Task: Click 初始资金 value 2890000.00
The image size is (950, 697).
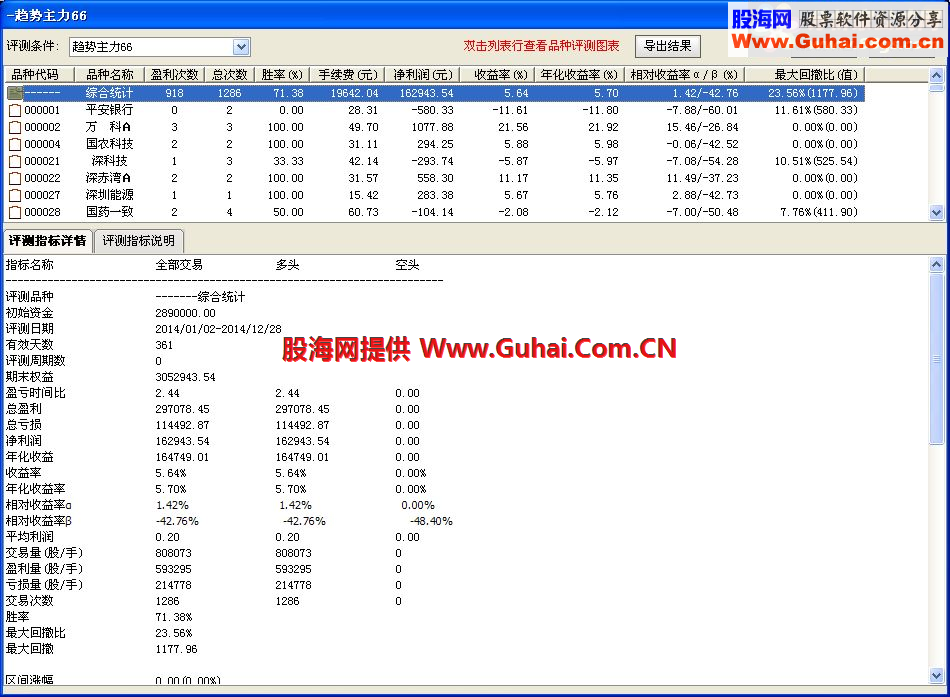Action: [185, 313]
